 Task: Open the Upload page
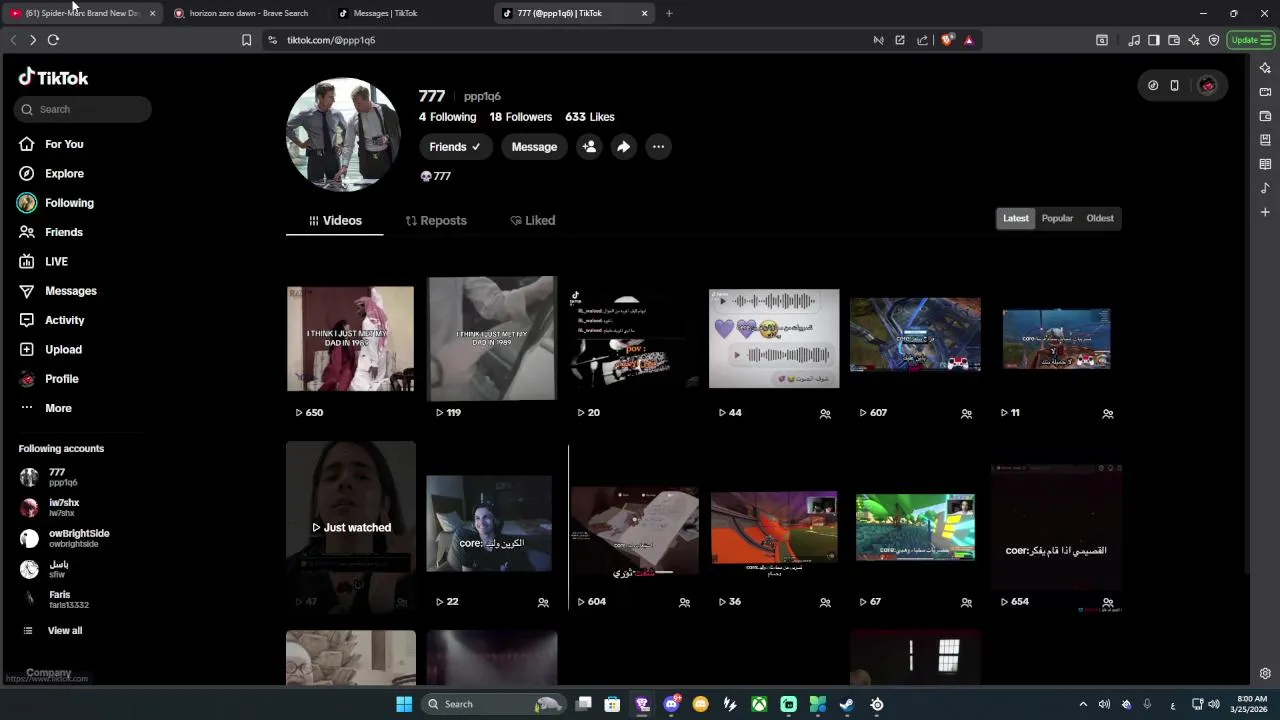point(63,349)
